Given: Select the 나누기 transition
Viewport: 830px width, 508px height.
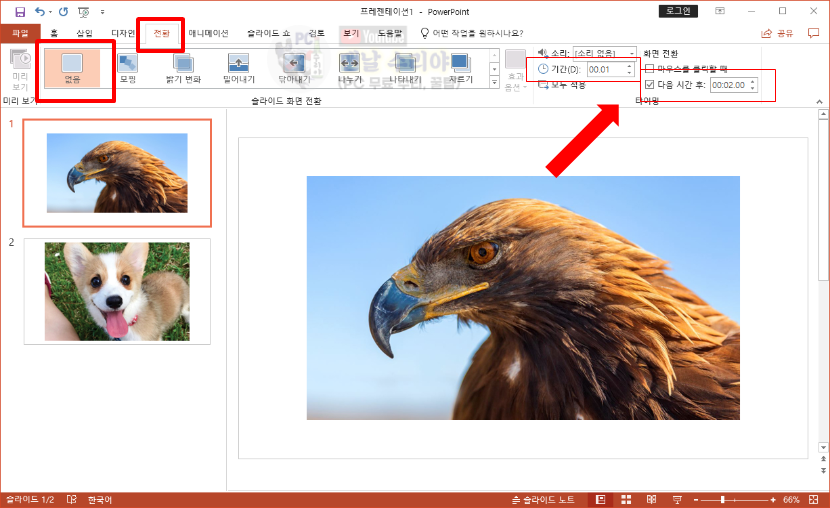Looking at the screenshot, I should (350, 68).
